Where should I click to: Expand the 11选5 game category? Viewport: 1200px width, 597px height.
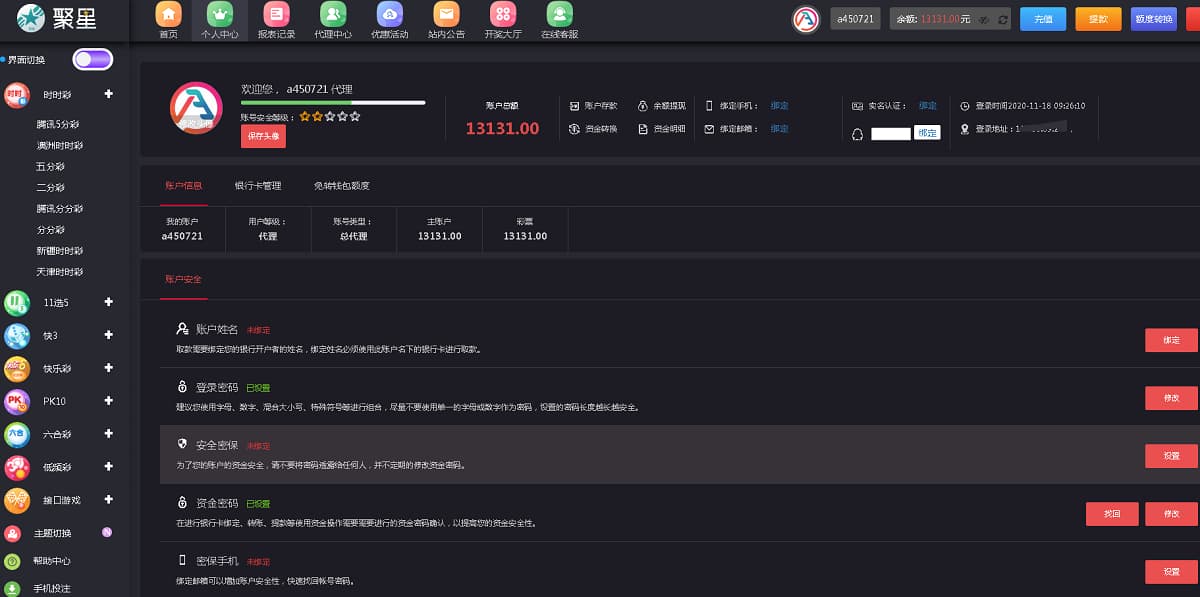pos(108,302)
